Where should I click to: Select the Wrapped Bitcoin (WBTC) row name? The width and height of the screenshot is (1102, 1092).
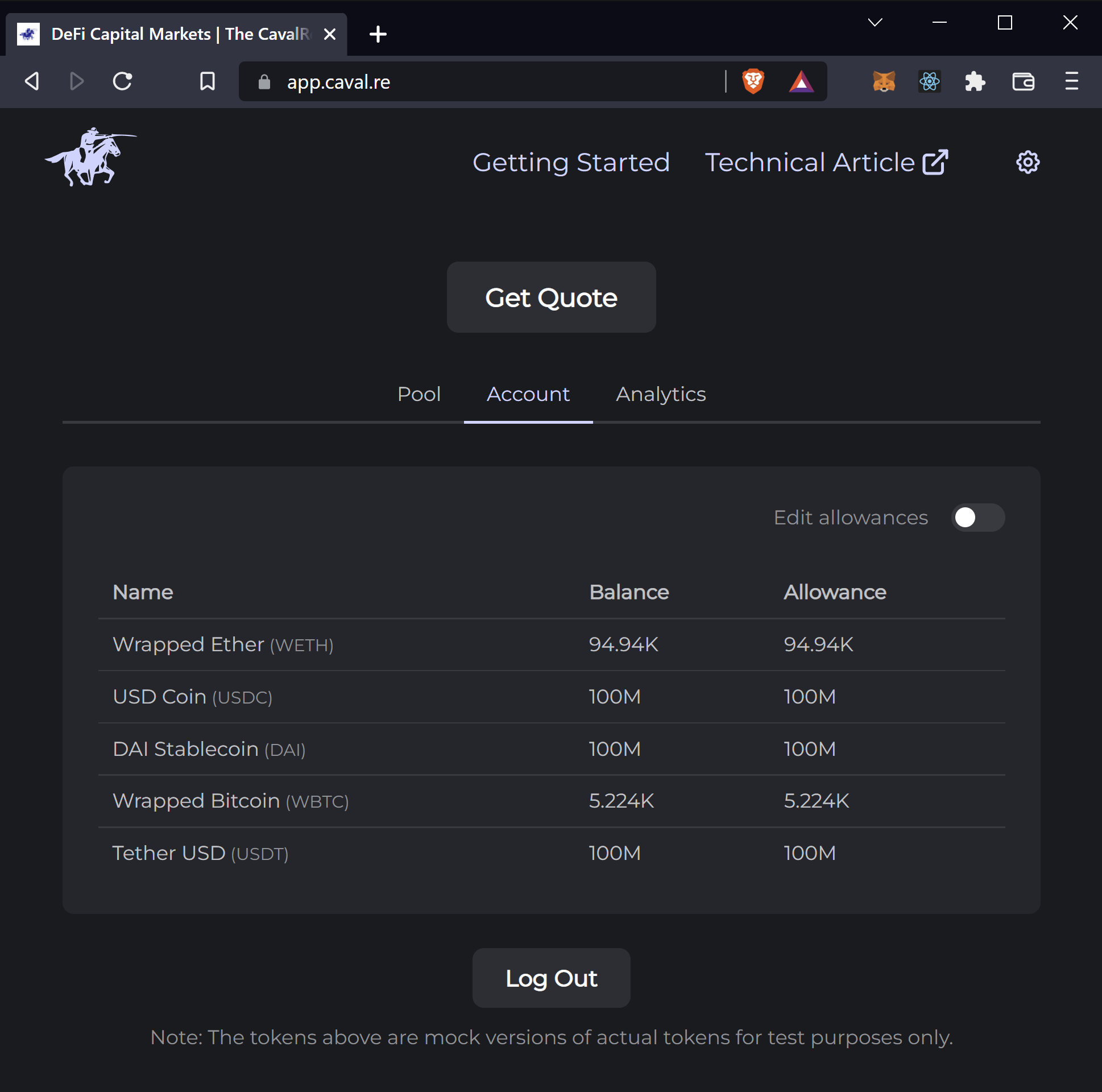point(230,801)
